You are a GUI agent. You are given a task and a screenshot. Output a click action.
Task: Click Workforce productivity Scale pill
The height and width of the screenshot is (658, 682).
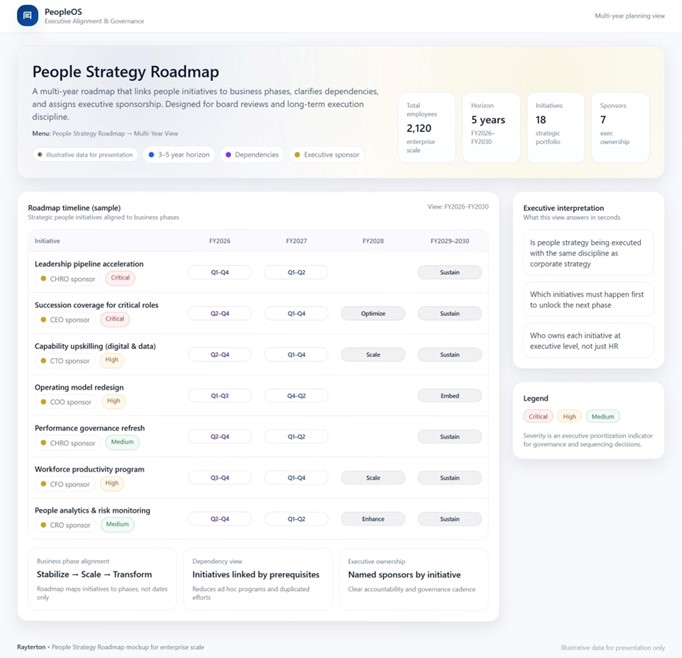pos(373,478)
